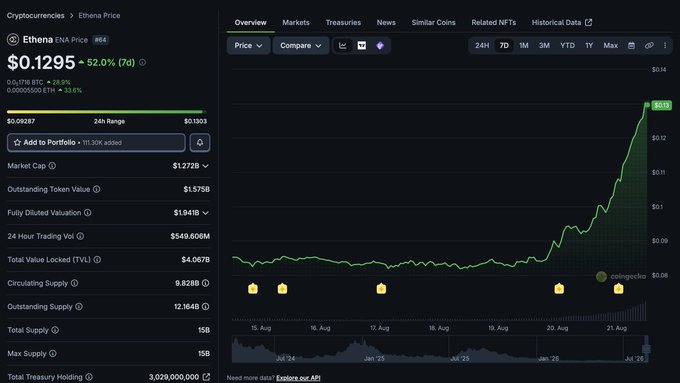Screen dimensions: 680x383
Task: Expand Market Cap chevron
Action: [206, 166]
